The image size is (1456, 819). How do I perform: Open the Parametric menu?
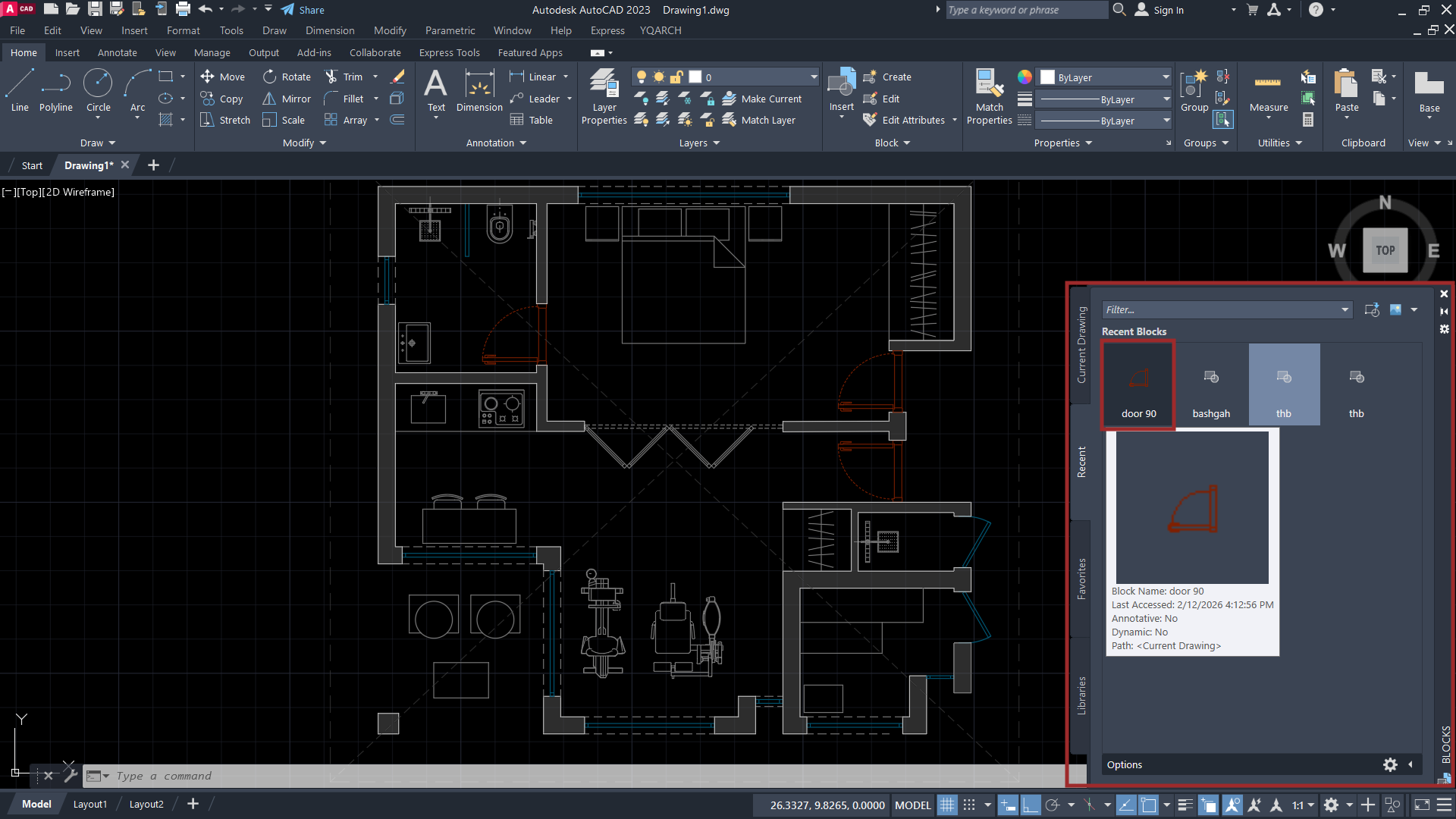pyautogui.click(x=450, y=30)
